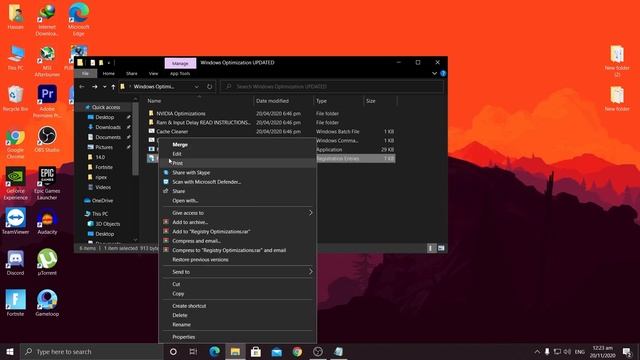Select the Google Chrome desktop icon
This screenshot has width=640, height=360.
pos(16,143)
